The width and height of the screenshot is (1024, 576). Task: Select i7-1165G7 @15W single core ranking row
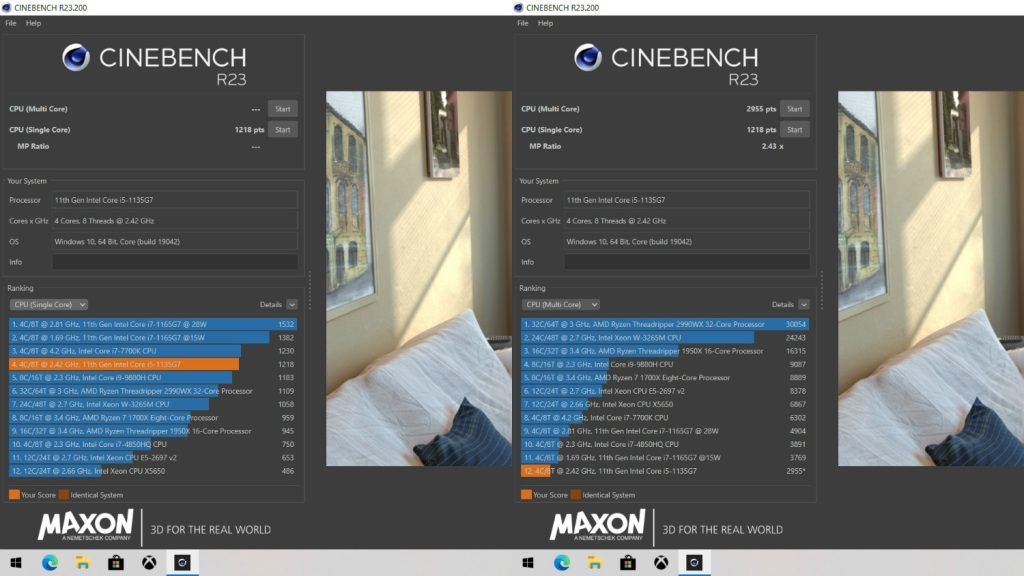pos(153,338)
